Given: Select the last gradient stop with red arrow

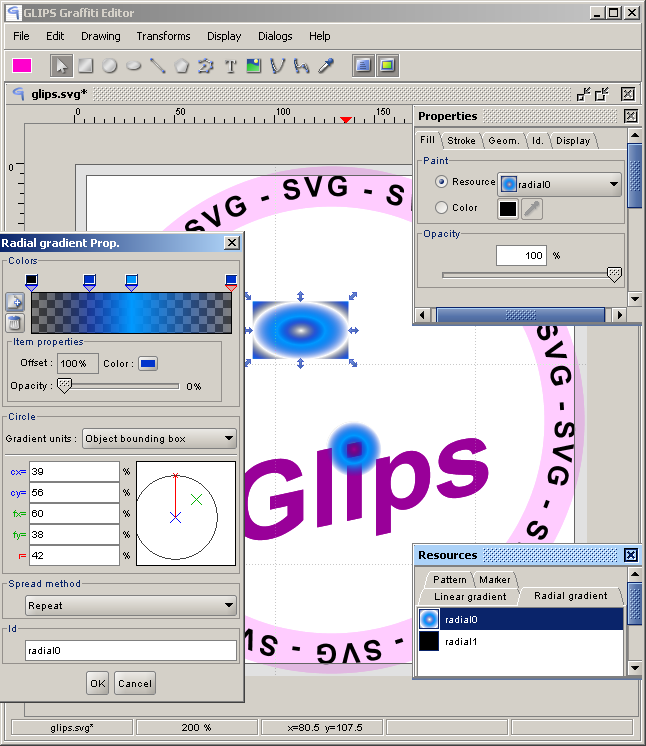Looking at the screenshot, I should tap(231, 283).
